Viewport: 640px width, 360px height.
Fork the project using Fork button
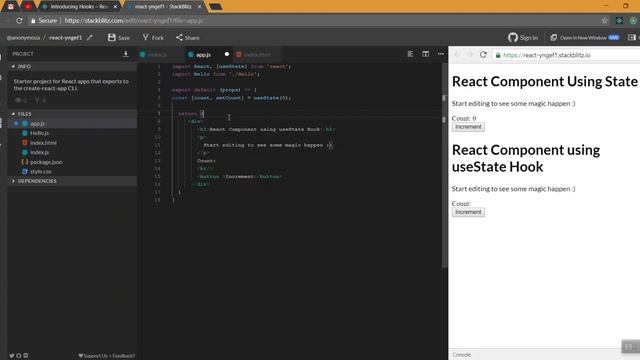coord(153,38)
